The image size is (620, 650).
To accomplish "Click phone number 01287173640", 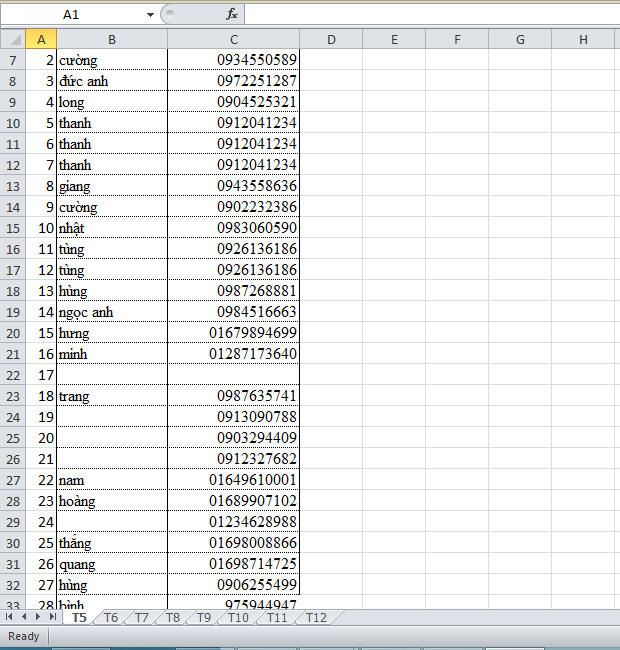I will [234, 354].
